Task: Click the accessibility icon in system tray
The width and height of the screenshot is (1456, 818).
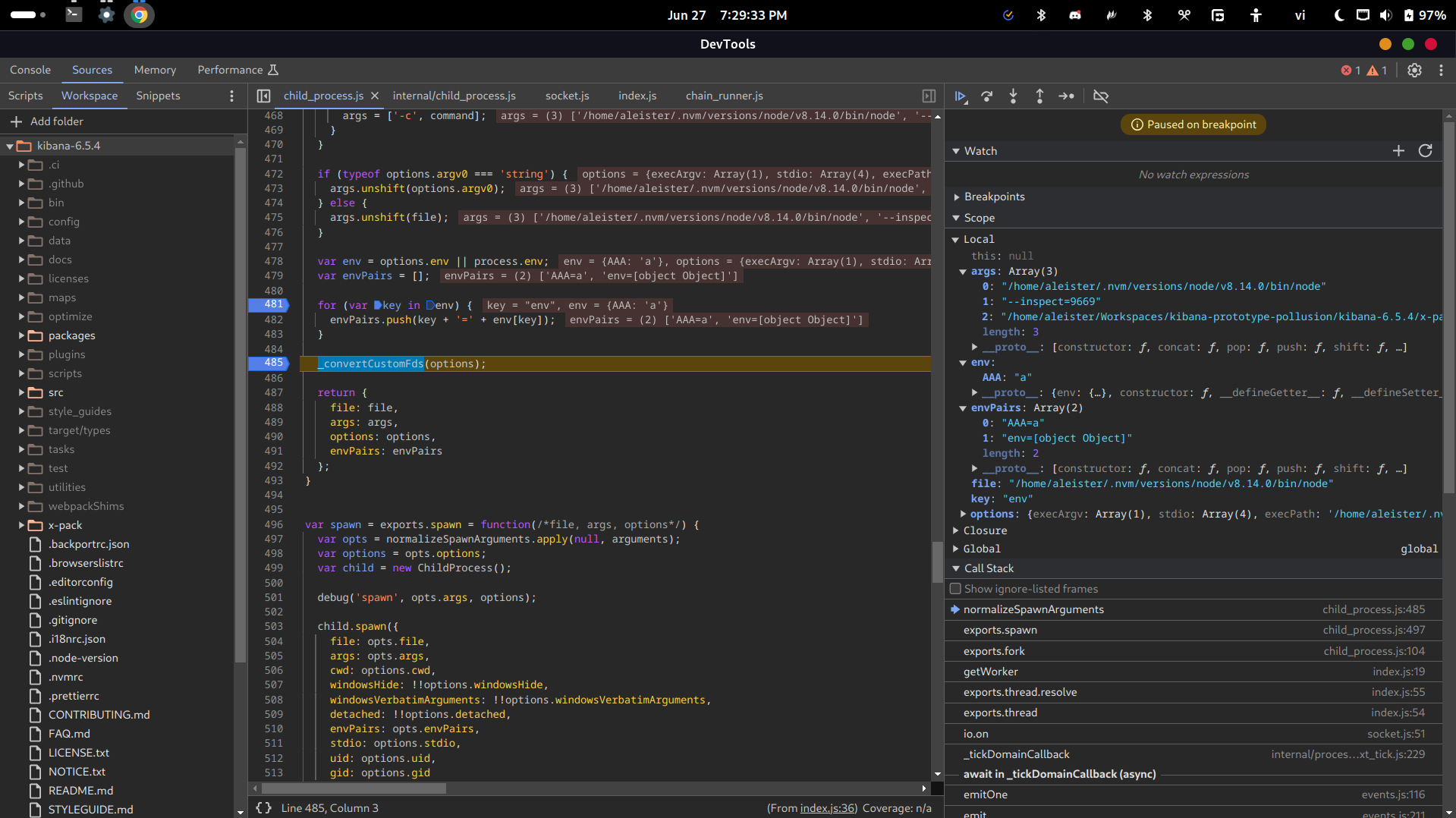Action: tap(1256, 15)
